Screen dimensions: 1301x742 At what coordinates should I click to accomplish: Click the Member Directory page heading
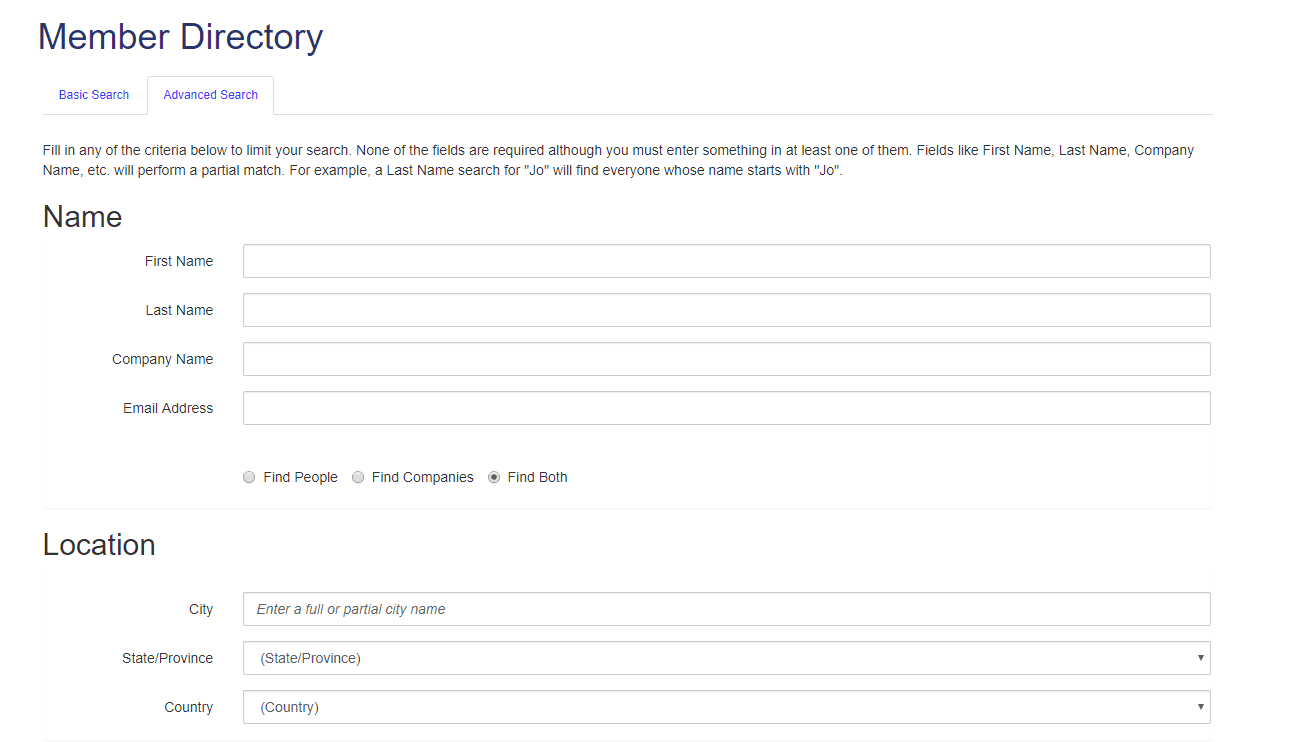[180, 37]
